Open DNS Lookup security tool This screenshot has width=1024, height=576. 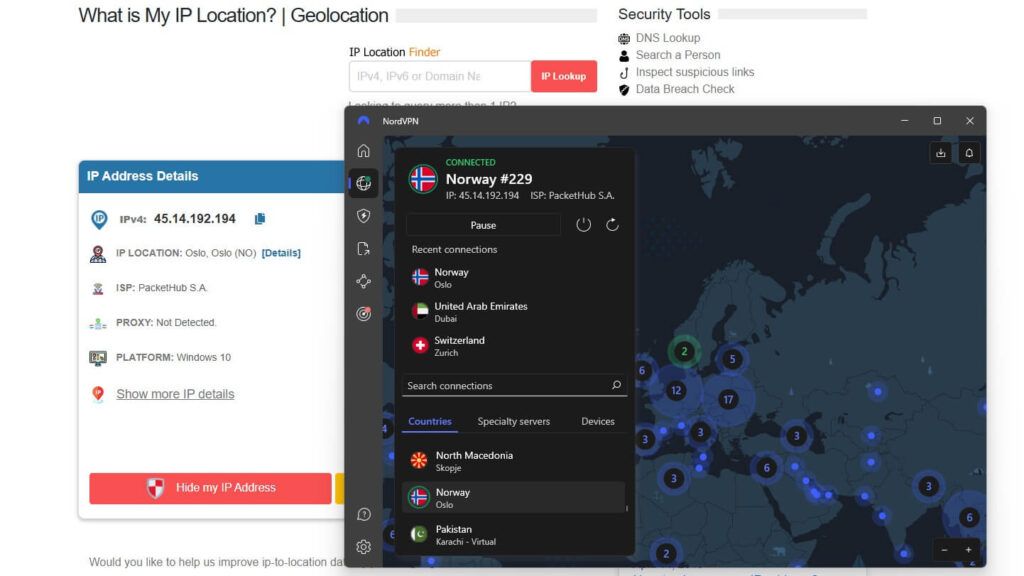(x=668, y=38)
